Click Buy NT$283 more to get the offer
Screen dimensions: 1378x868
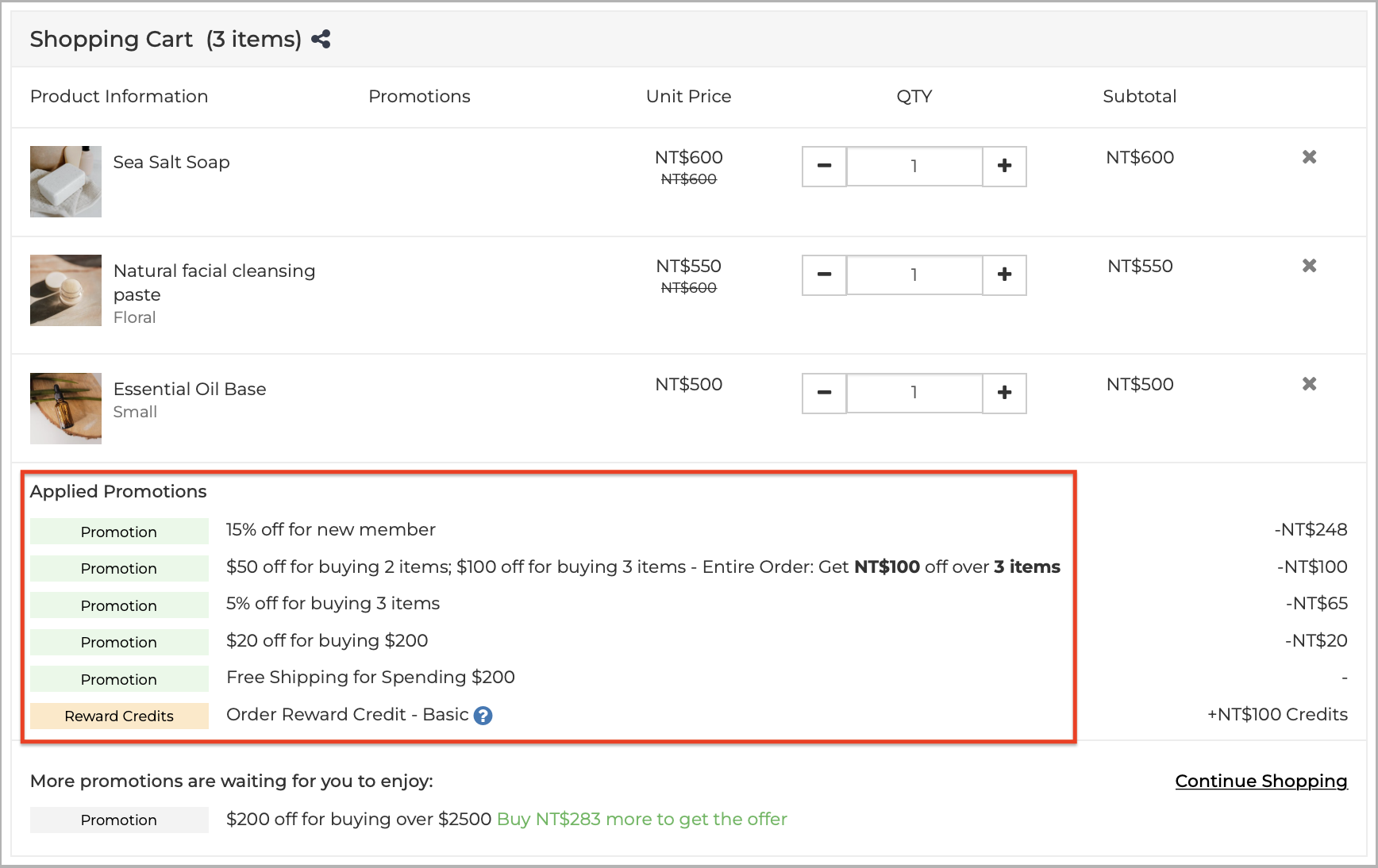coord(641,819)
